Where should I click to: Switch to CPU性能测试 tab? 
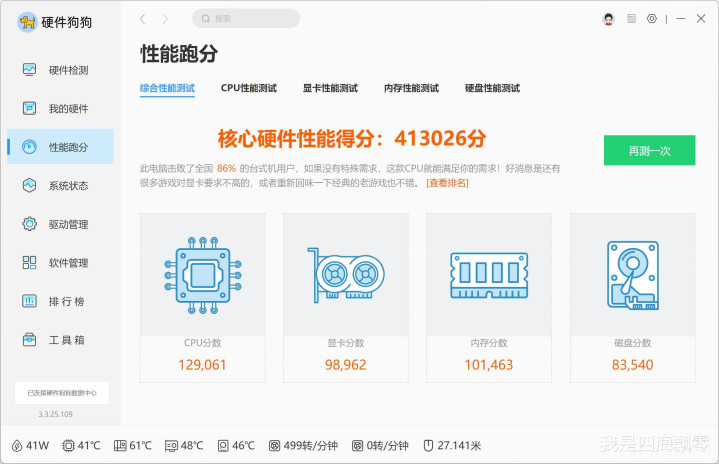tap(249, 88)
